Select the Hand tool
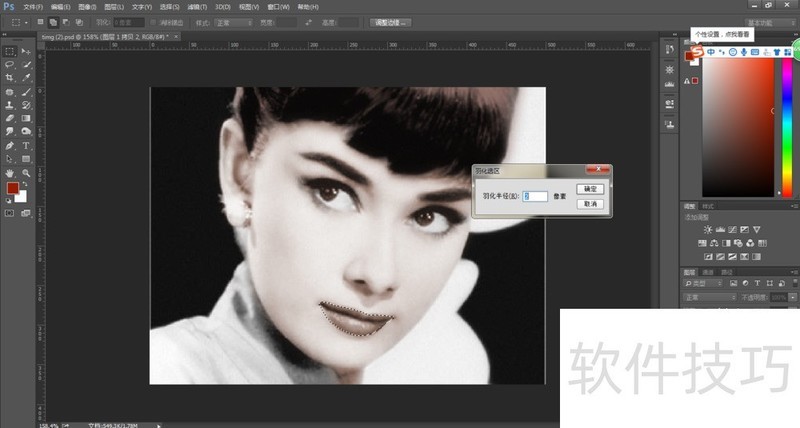 [x=10, y=172]
